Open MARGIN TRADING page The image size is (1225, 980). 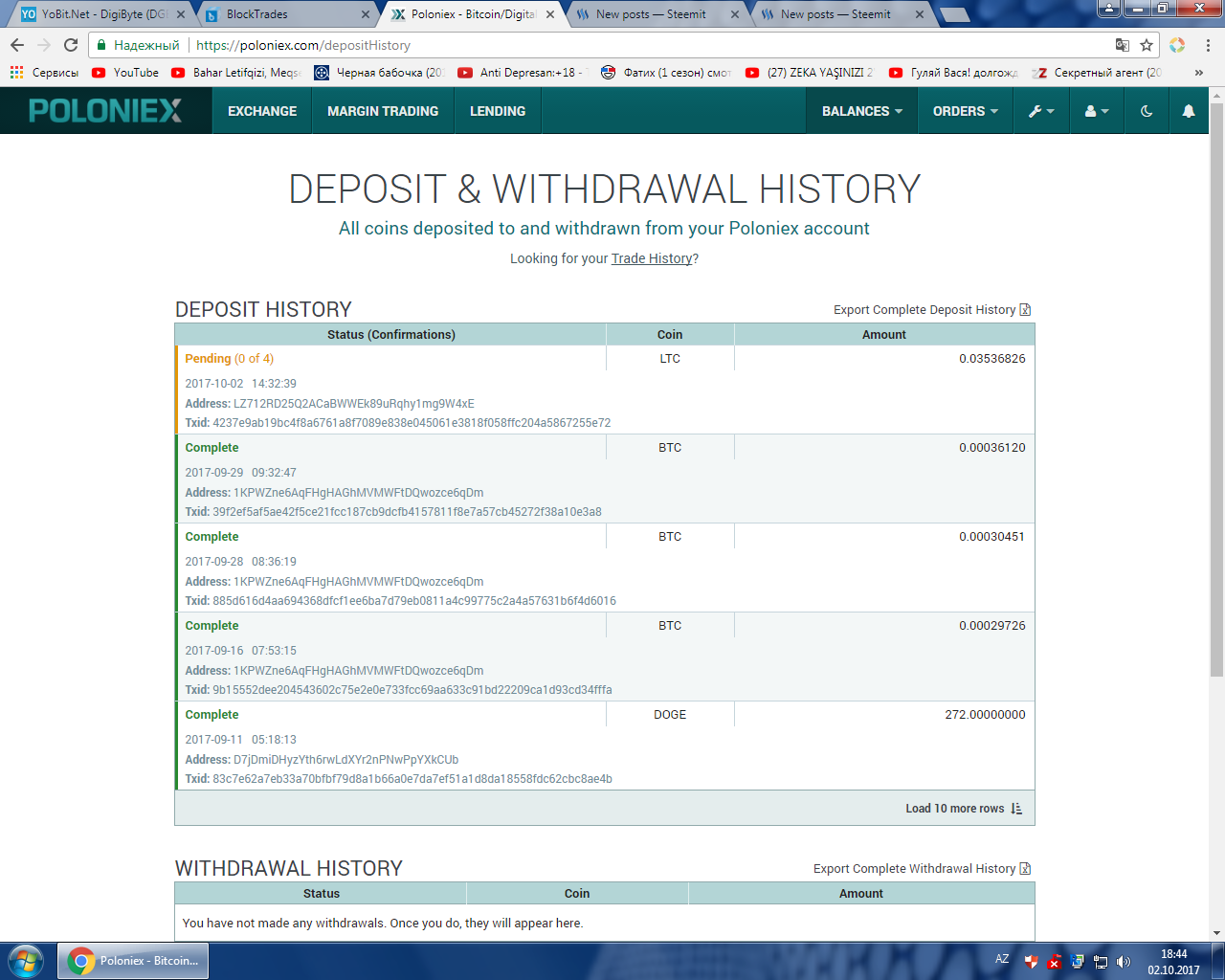click(x=383, y=111)
